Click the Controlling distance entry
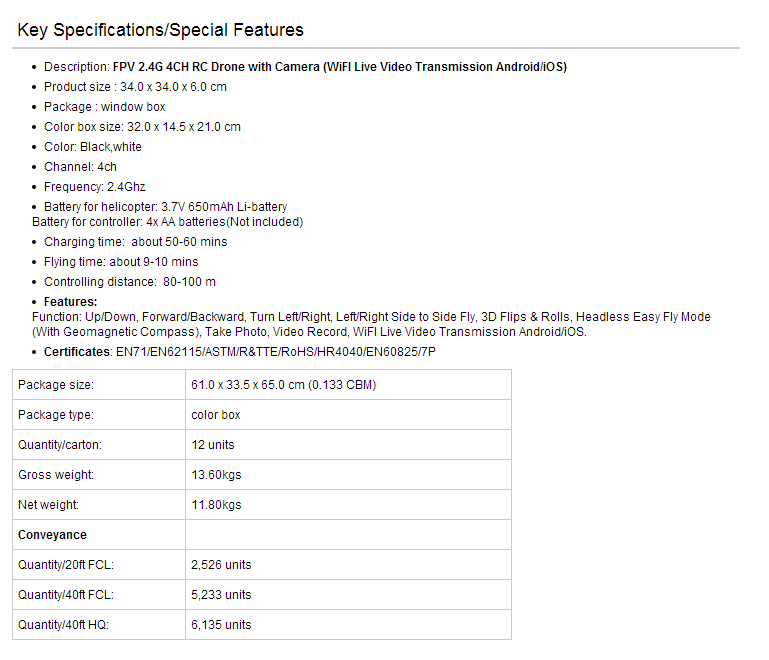Viewport: 769px width, 660px height. 130,282
